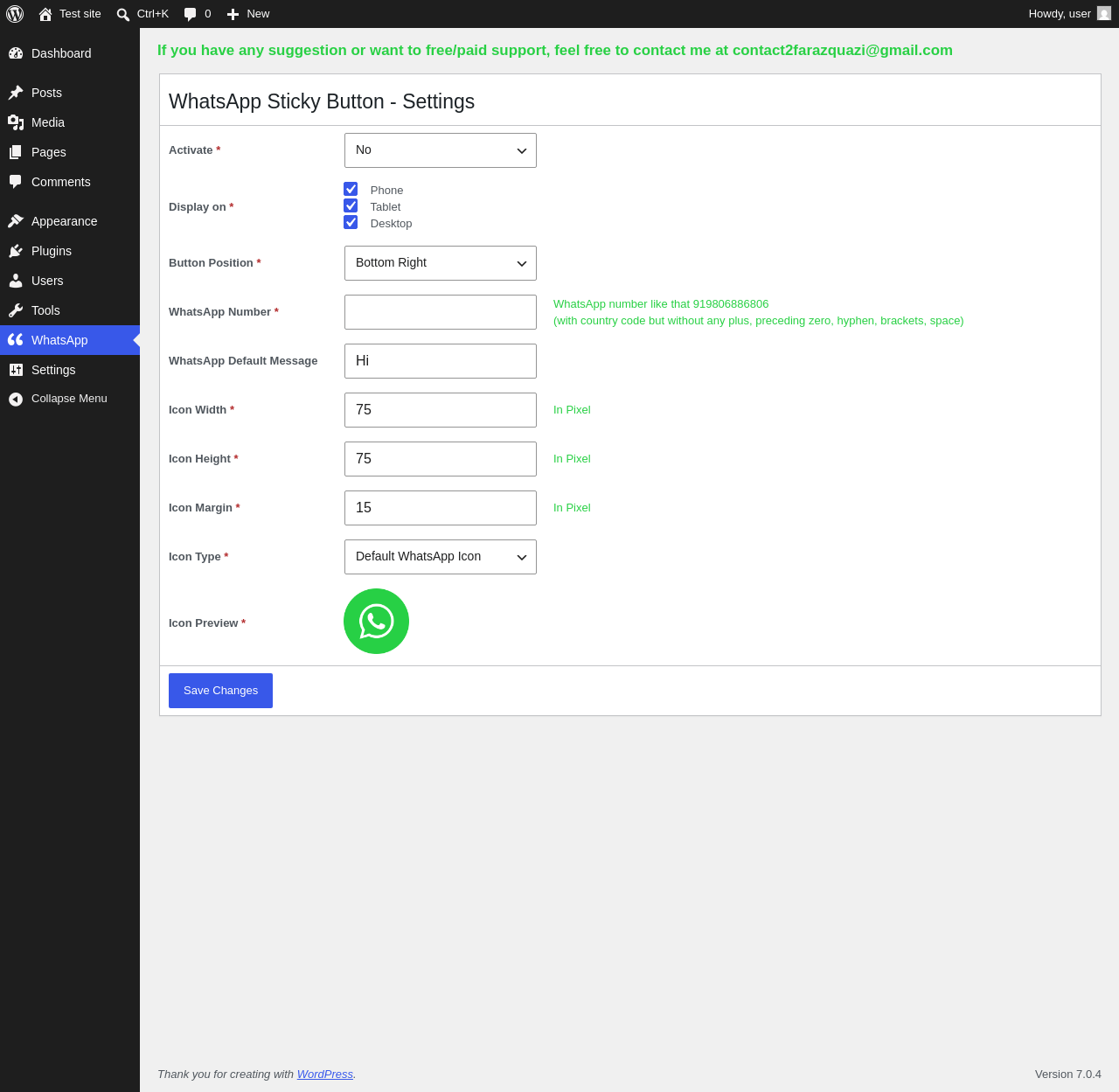
Task: Open the Tools menu item
Action: (x=70, y=310)
